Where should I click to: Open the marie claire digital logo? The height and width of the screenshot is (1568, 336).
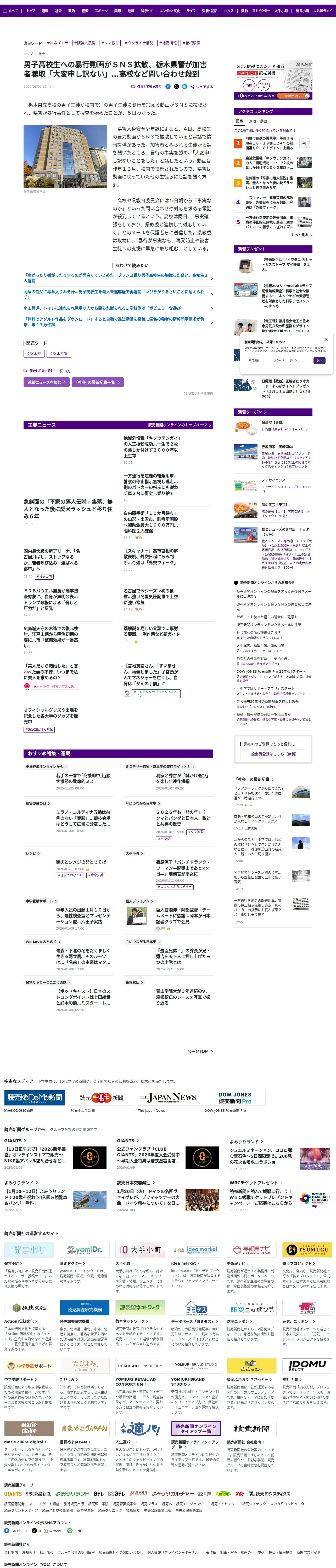click(29, 1429)
